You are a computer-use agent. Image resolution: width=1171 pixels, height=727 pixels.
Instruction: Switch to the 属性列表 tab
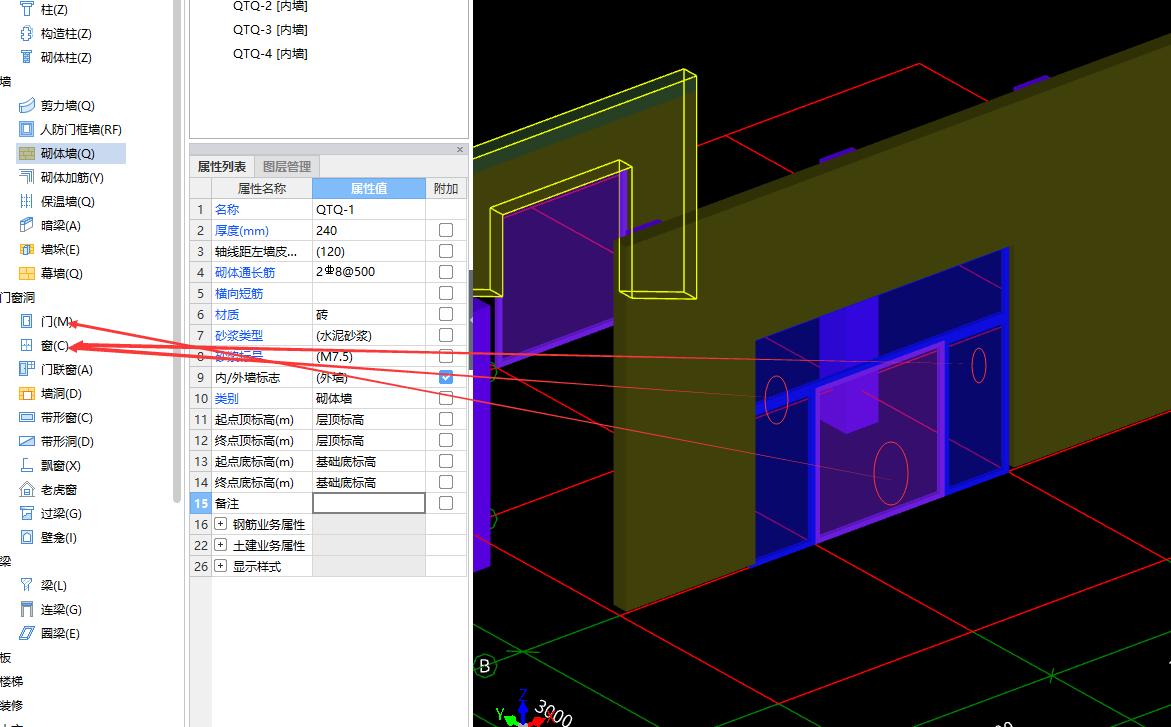tap(222, 166)
